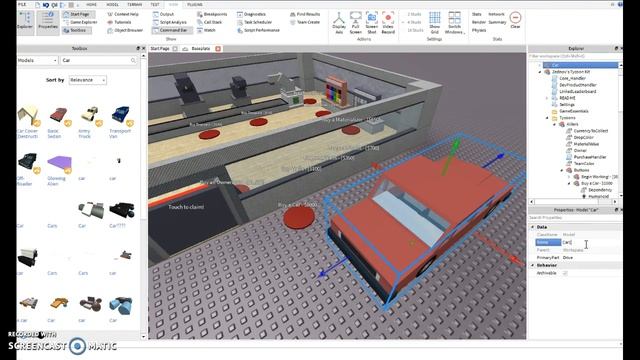The width and height of the screenshot is (640, 360).
Task: Click the Toolbox search field containing Car
Action: 95,60
